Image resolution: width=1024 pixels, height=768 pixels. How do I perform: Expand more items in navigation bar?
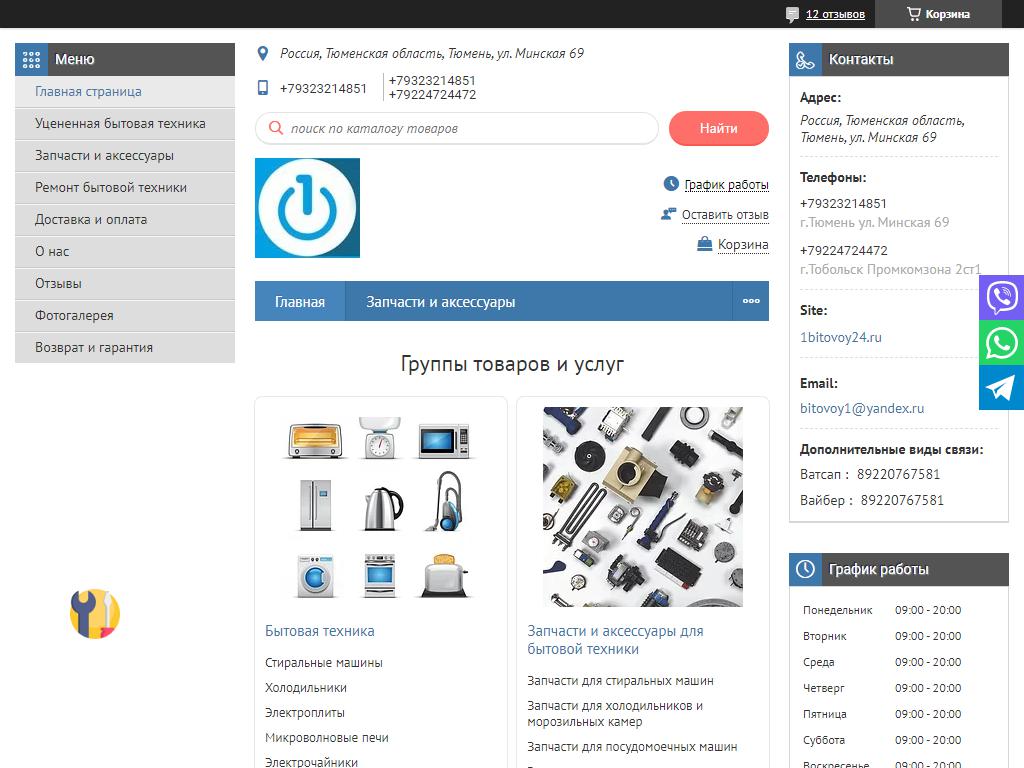coord(750,301)
